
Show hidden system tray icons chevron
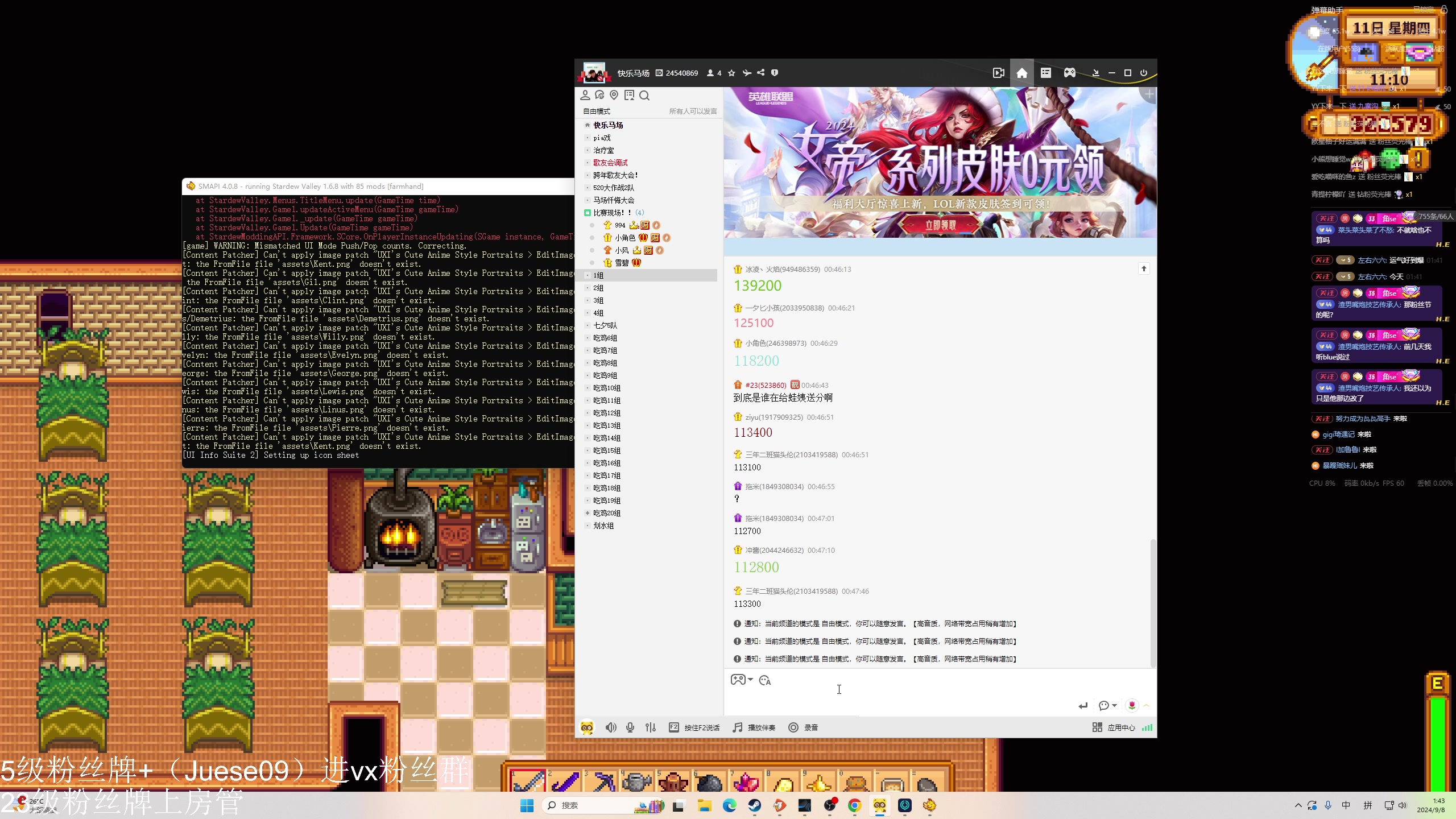coord(1298,805)
